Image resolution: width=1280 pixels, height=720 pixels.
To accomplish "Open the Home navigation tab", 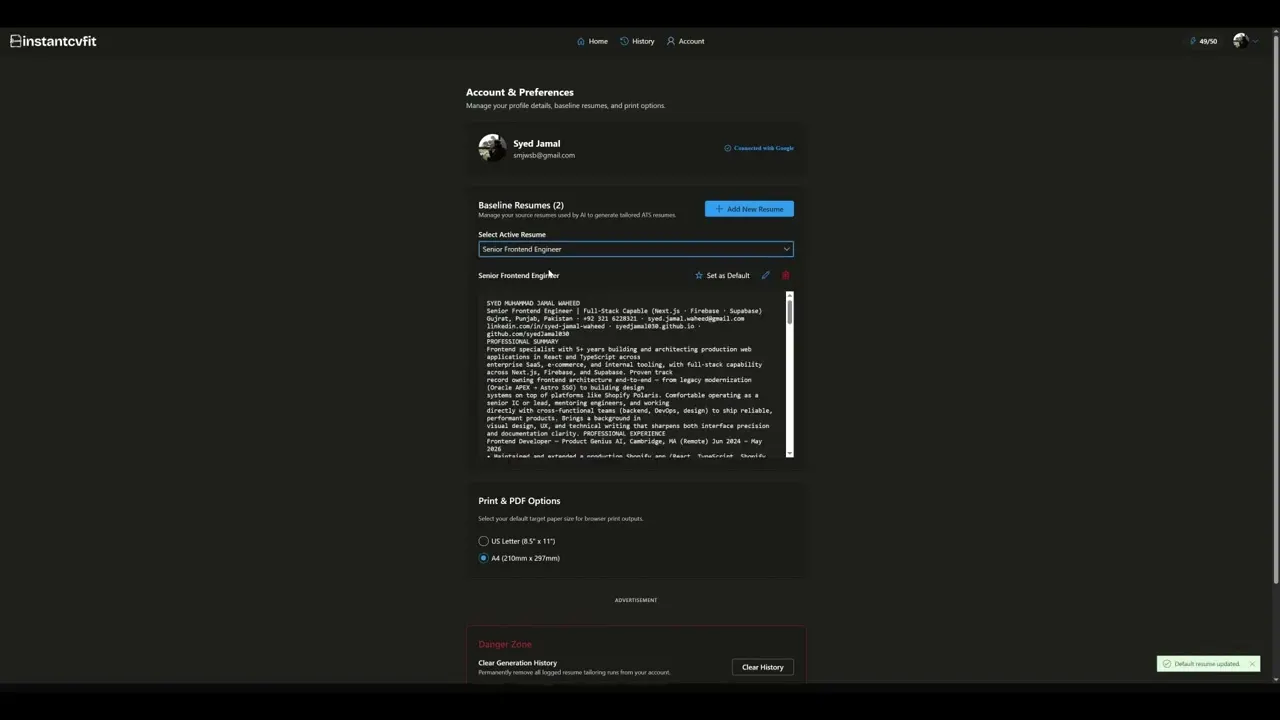I will click(x=592, y=41).
